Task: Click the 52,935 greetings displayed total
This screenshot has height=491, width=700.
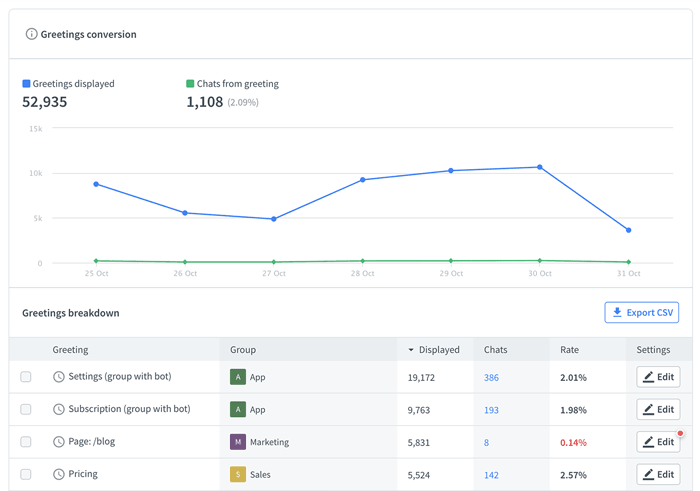Action: 45,102
